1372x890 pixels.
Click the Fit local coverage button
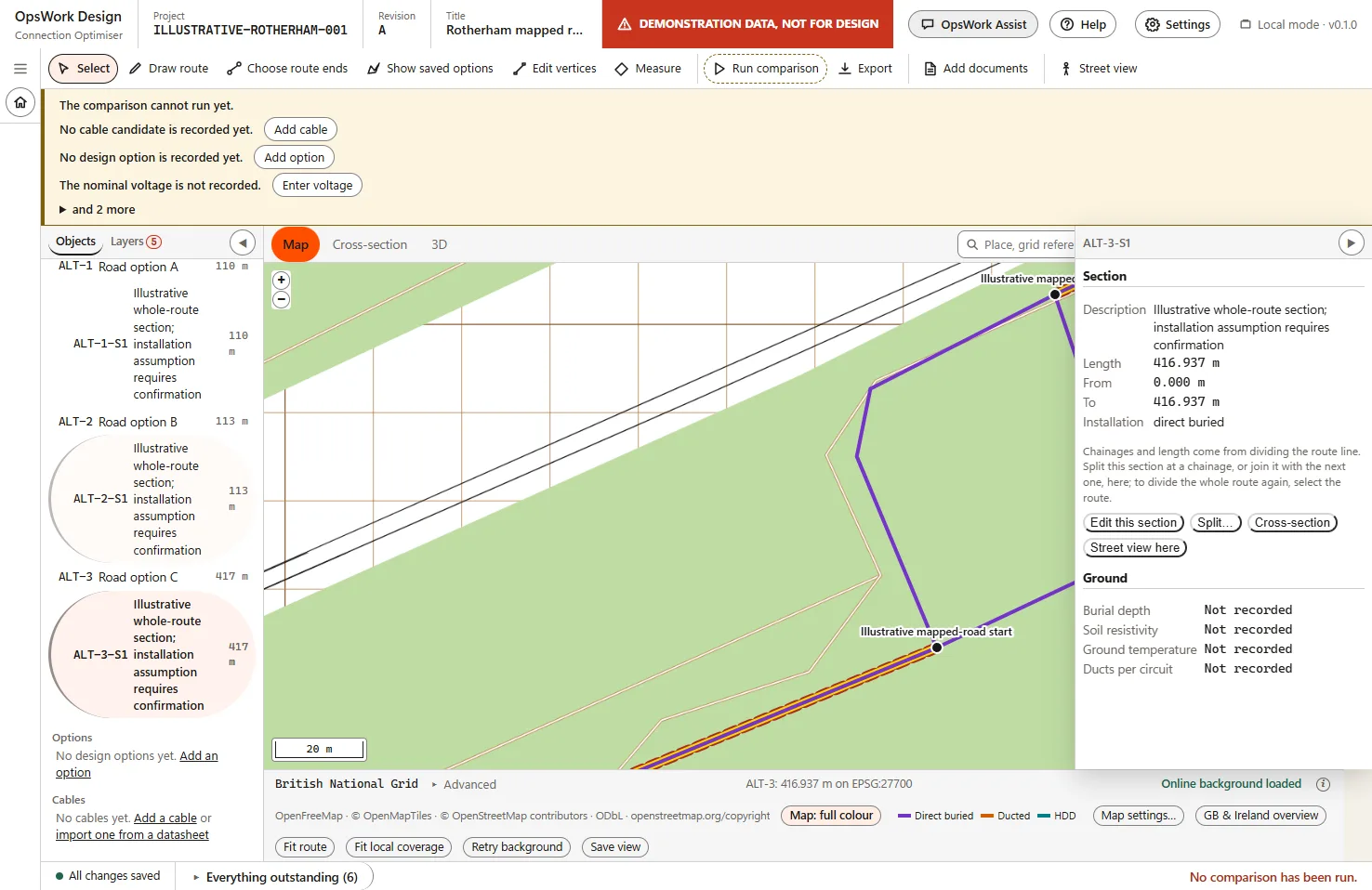pyautogui.click(x=399, y=847)
